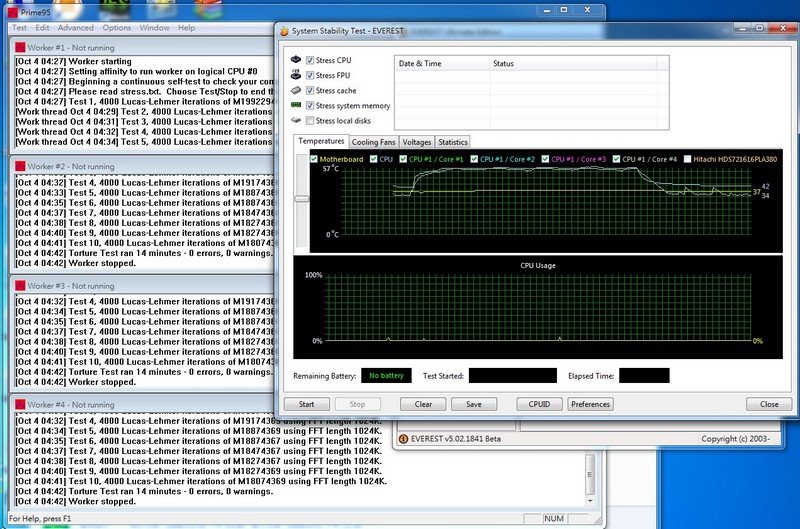This screenshot has width=800, height=529.
Task: Click the Test Started field
Action: (513, 375)
